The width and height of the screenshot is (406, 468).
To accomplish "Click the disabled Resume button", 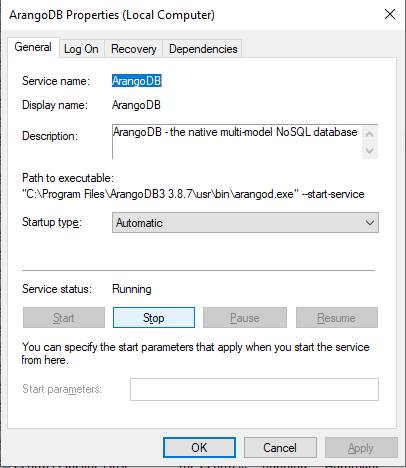I will click(337, 318).
